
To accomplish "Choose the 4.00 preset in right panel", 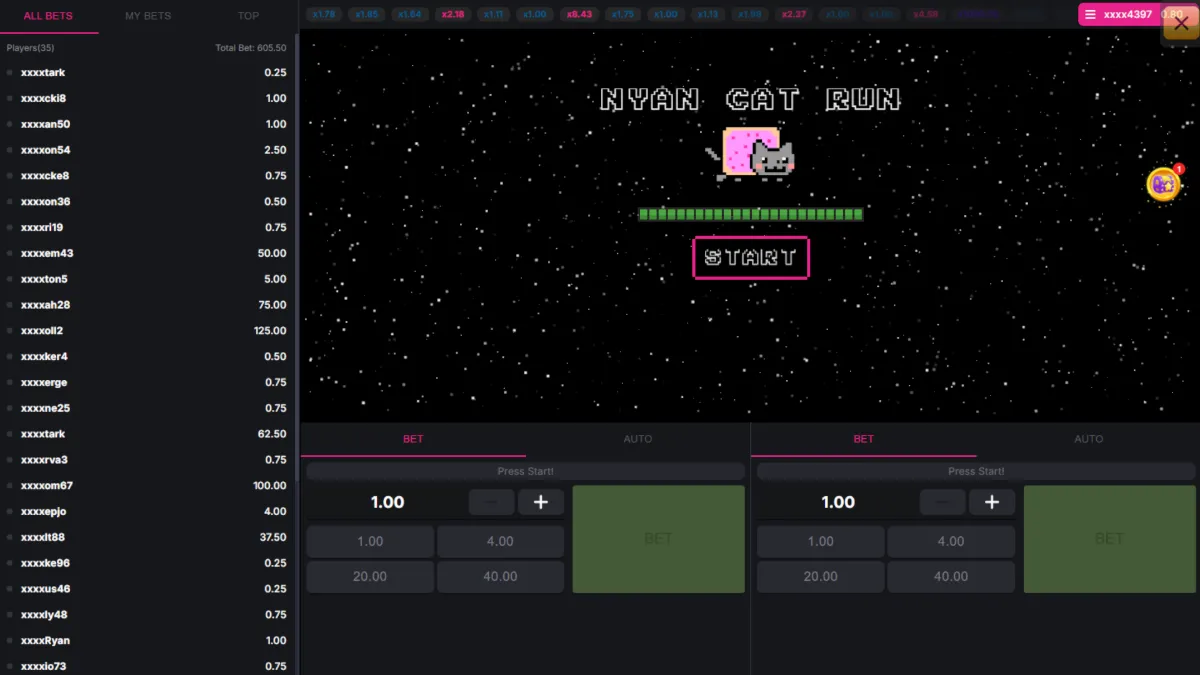I will point(951,541).
